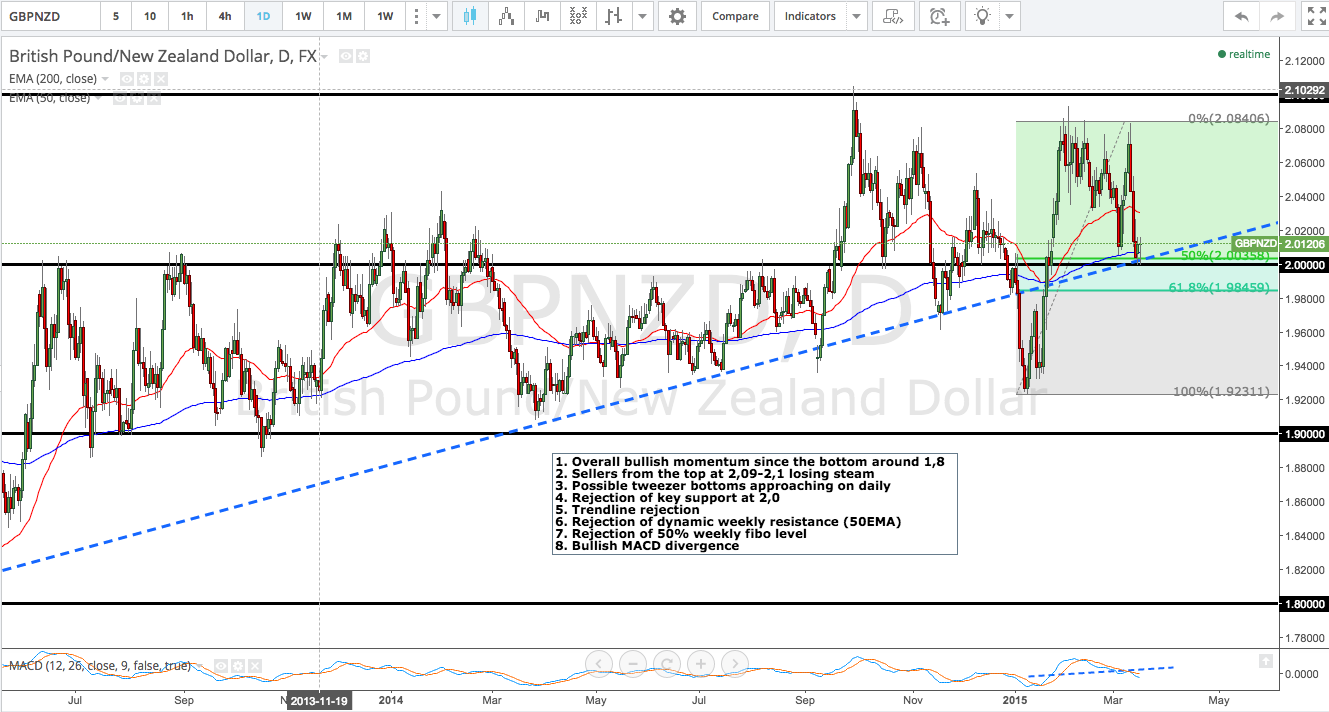Image resolution: width=1329 pixels, height=712 pixels.
Task: Select the candlestick chart style icon
Action: pyautogui.click(x=471, y=16)
